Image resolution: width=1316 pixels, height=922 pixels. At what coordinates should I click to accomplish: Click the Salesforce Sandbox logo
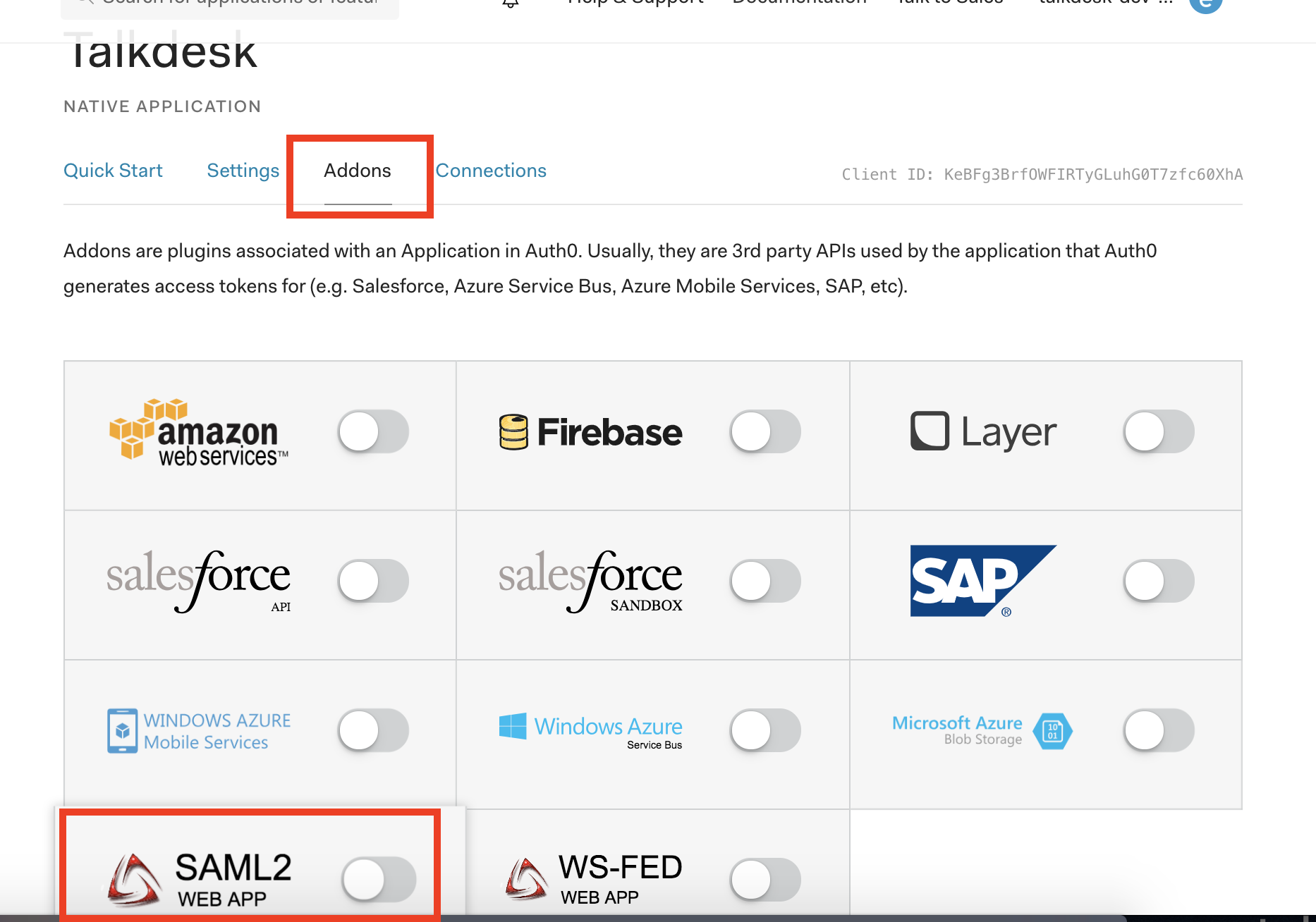590,582
